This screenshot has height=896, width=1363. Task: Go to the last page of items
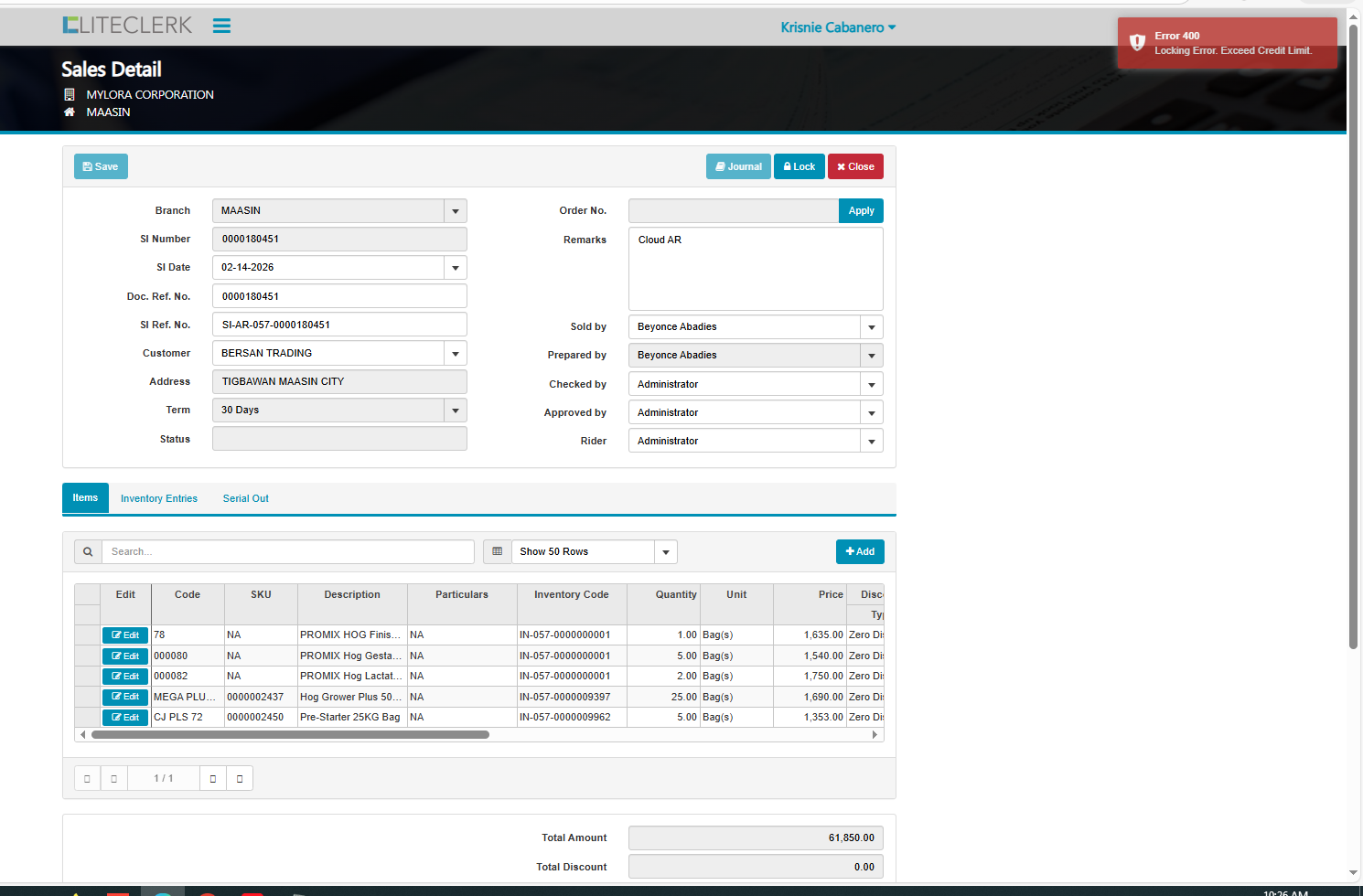[x=240, y=779]
